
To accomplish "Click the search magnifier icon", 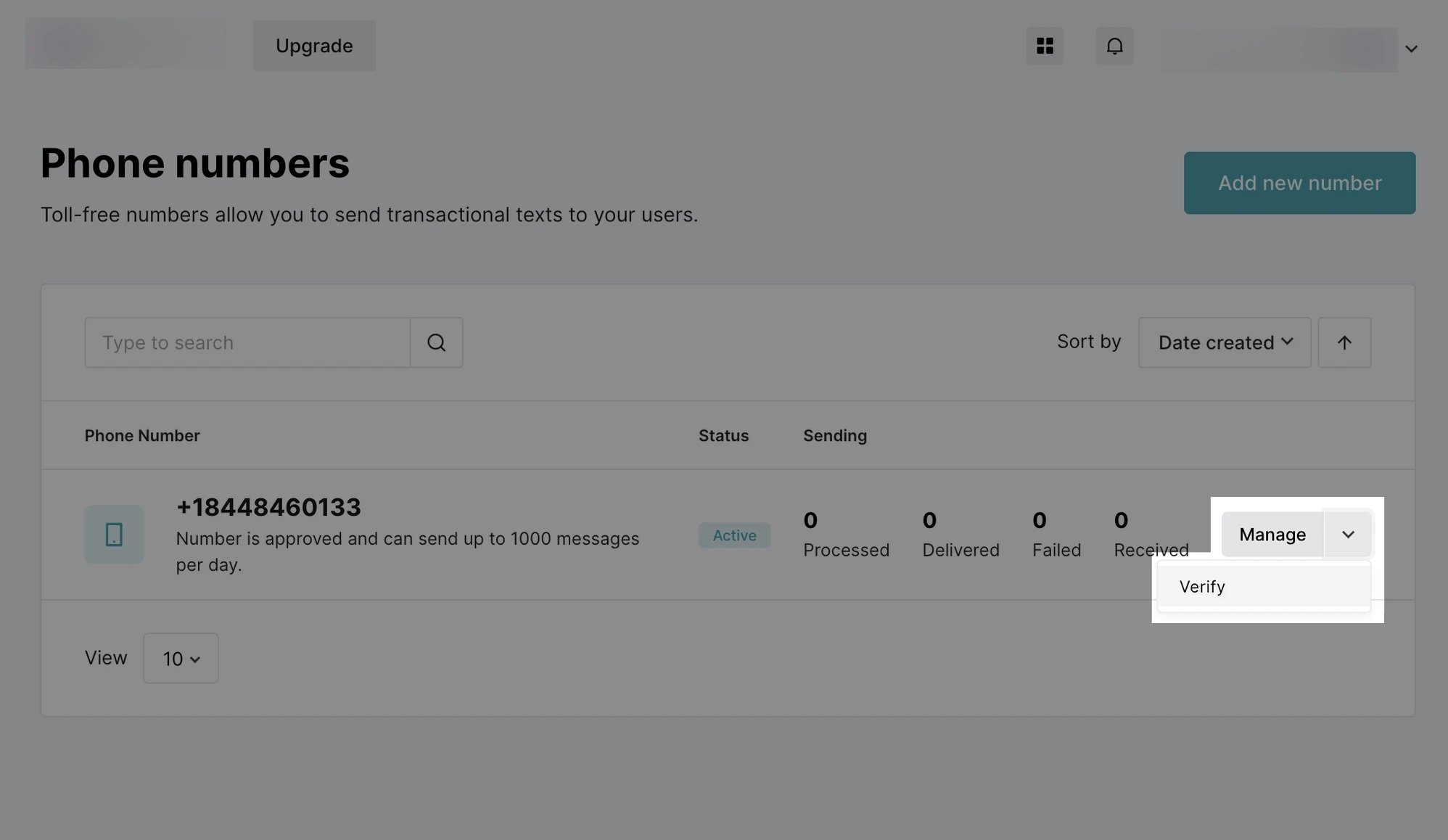I will 436,342.
